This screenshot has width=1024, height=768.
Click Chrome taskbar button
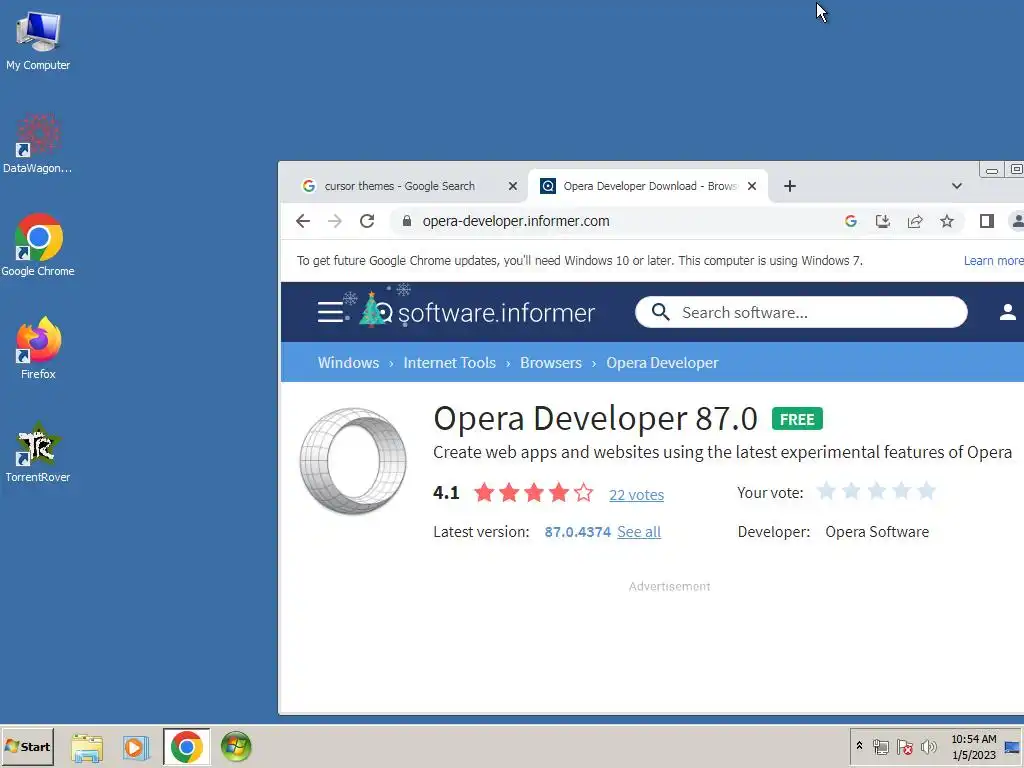pyautogui.click(x=187, y=747)
